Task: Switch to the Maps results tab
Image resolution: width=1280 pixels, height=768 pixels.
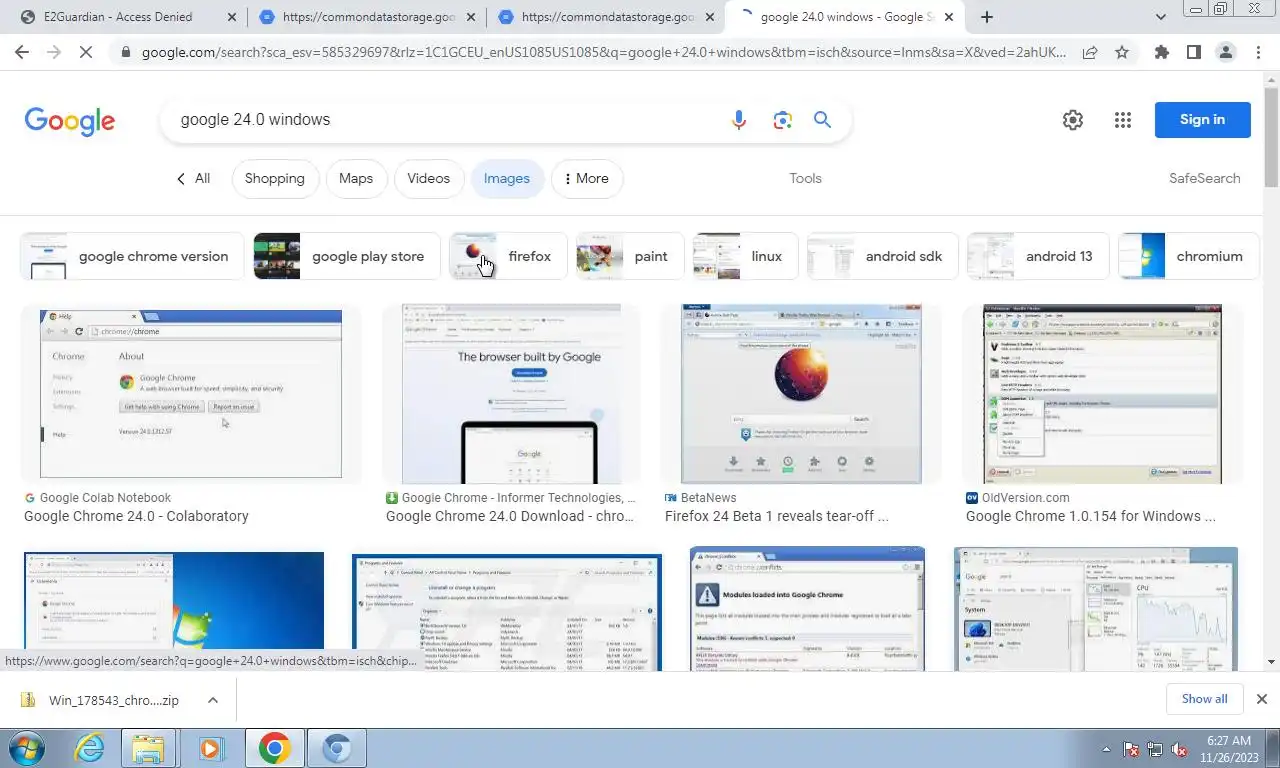Action: tap(356, 179)
